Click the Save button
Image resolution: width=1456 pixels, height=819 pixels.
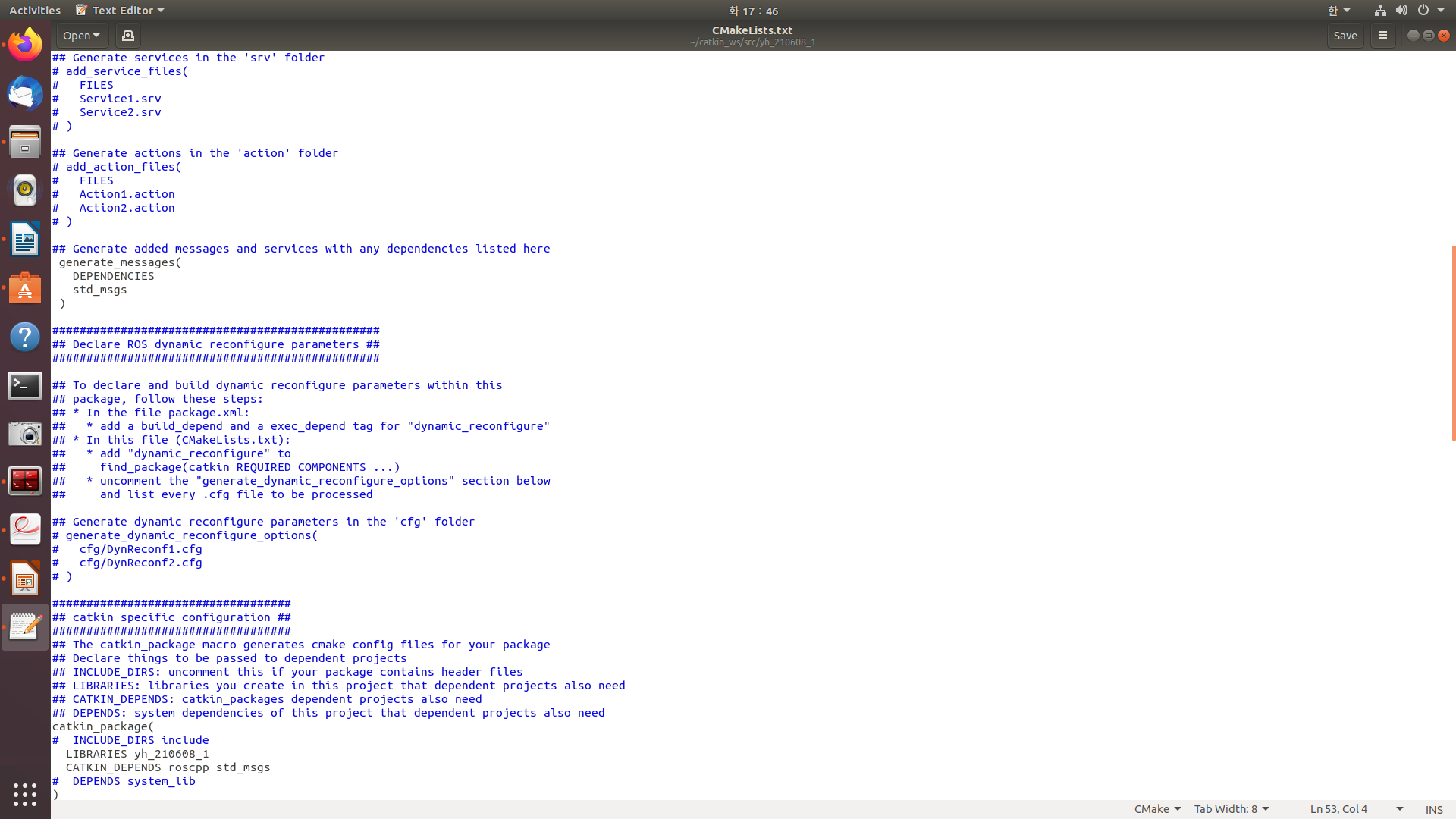coord(1345,36)
